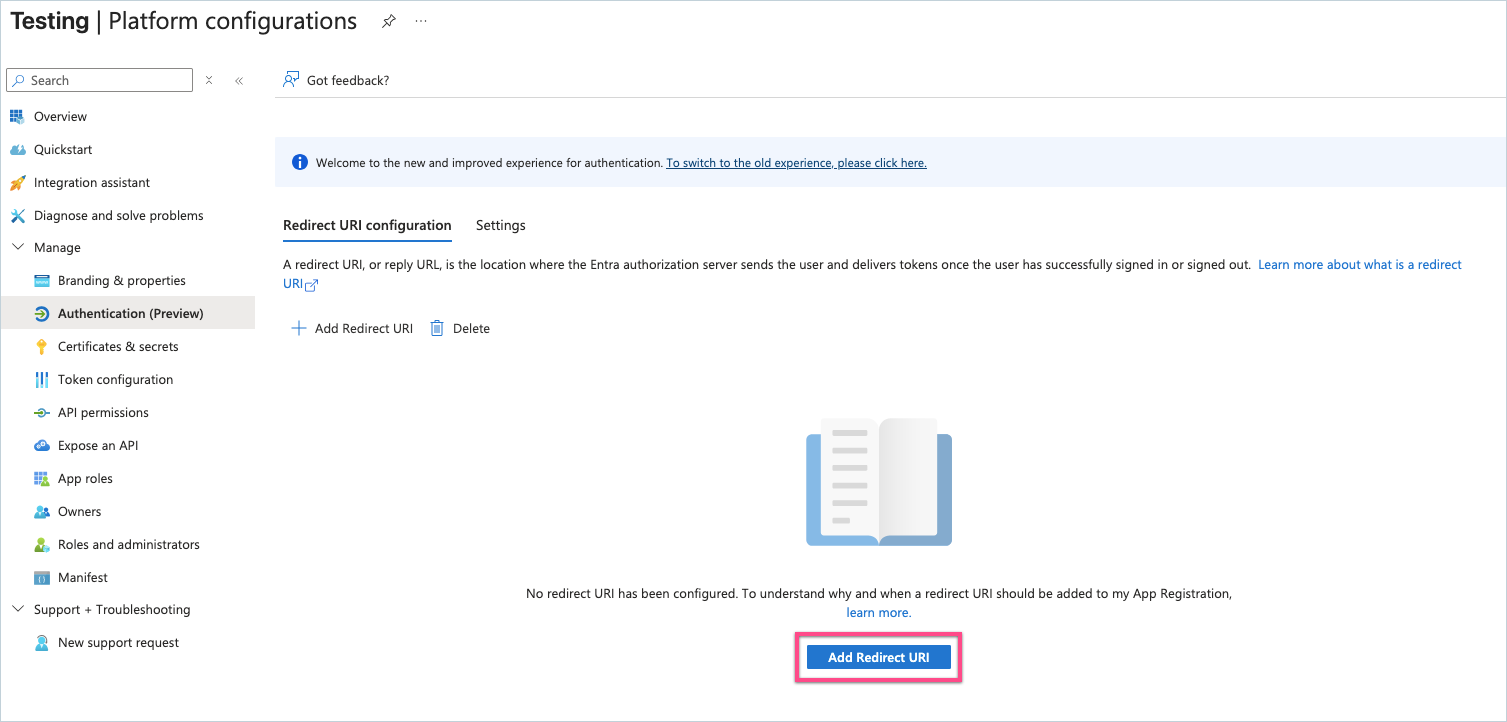Click the Expose an API cloud icon
1507x722 pixels.
[x=42, y=446]
